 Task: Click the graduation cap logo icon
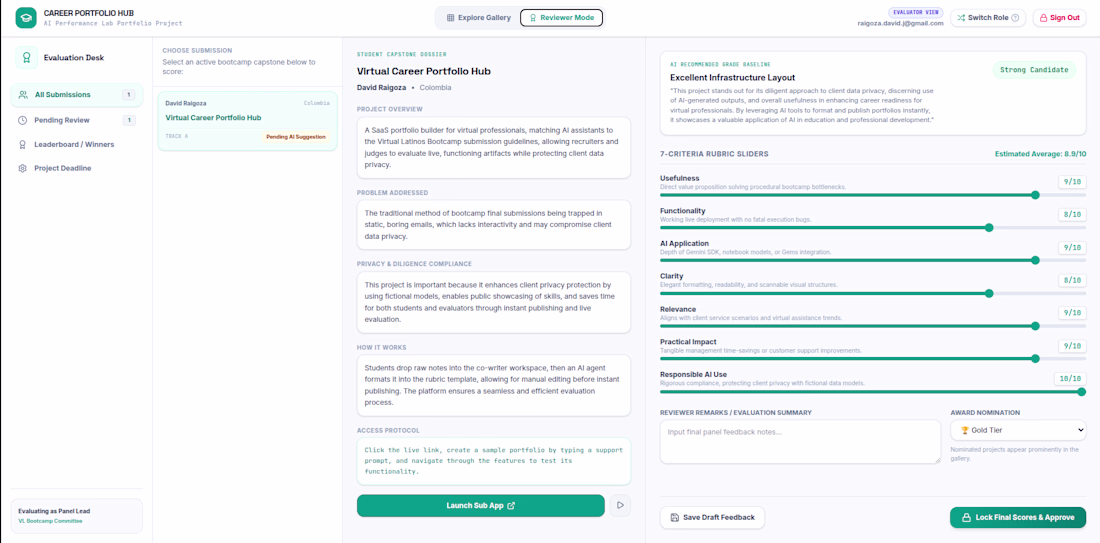[x=25, y=18]
